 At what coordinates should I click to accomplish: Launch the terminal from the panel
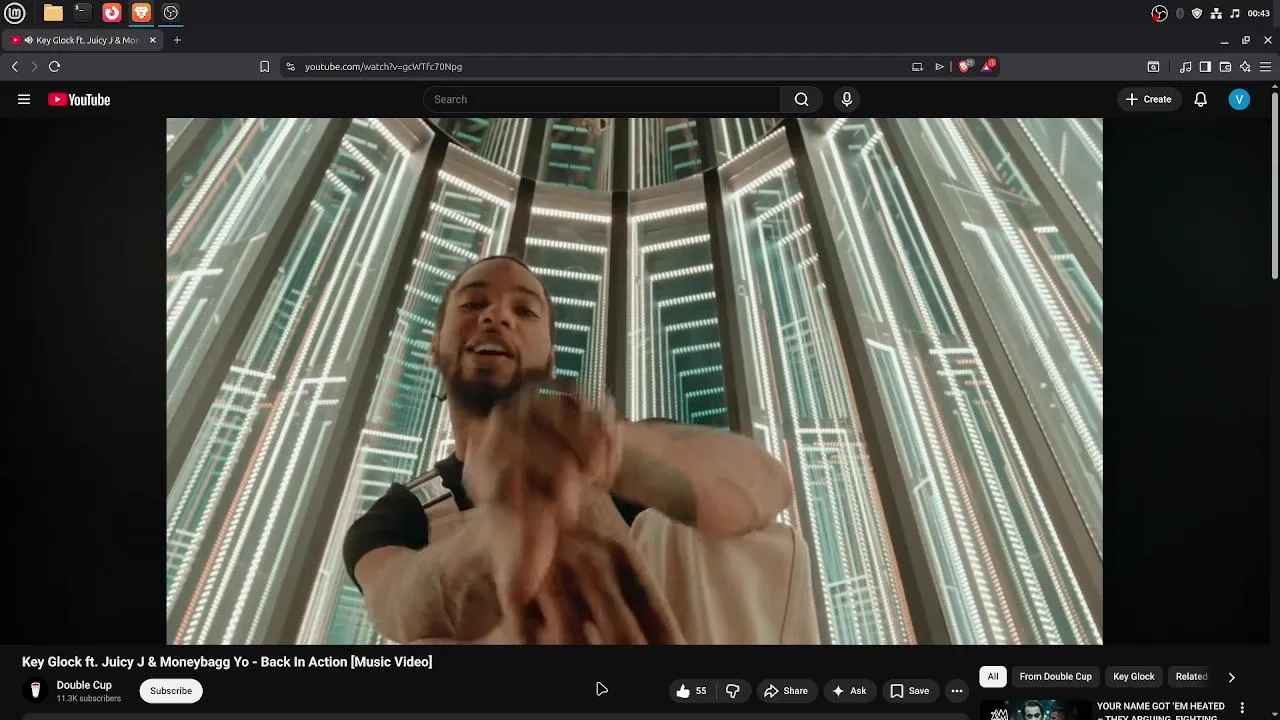point(82,13)
